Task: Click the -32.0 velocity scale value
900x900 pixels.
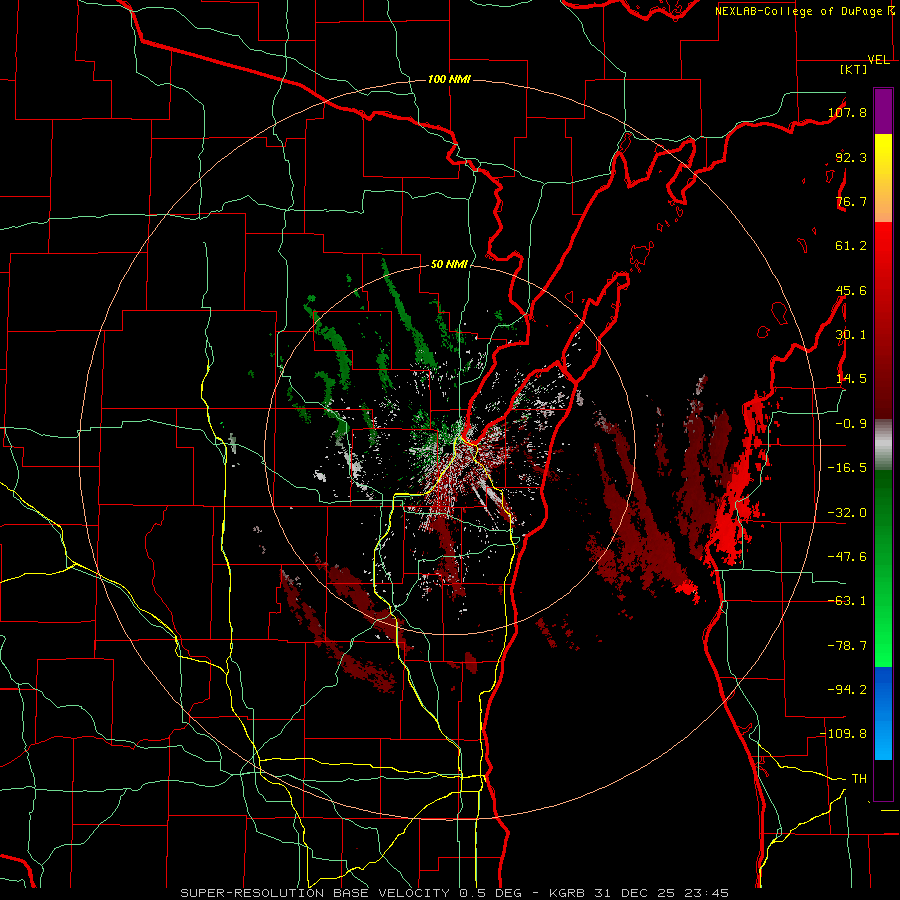Action: pyautogui.click(x=847, y=513)
